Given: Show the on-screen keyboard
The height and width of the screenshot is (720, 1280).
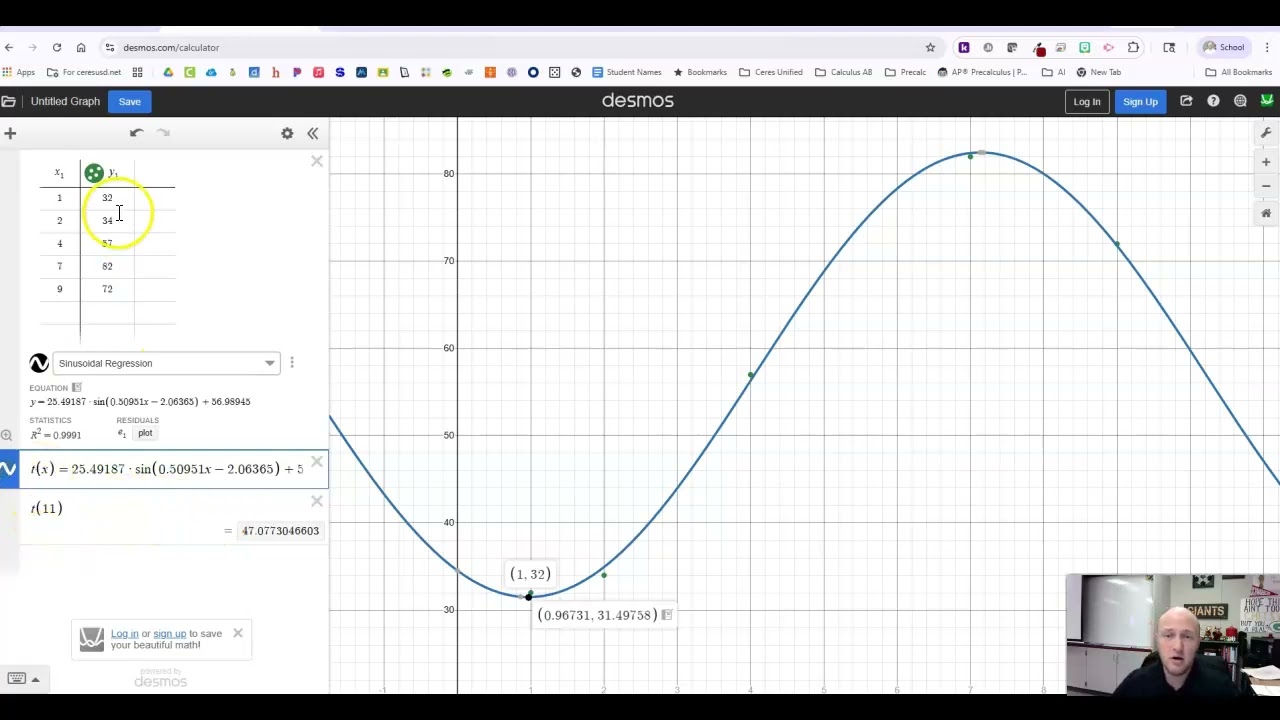Looking at the screenshot, I should coord(17,679).
